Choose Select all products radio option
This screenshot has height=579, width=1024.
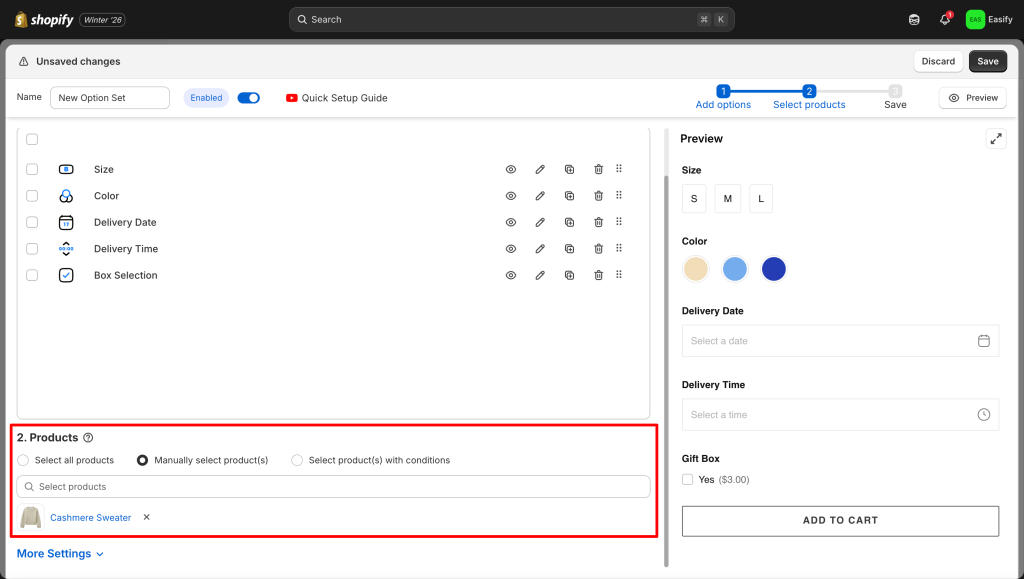(23, 460)
